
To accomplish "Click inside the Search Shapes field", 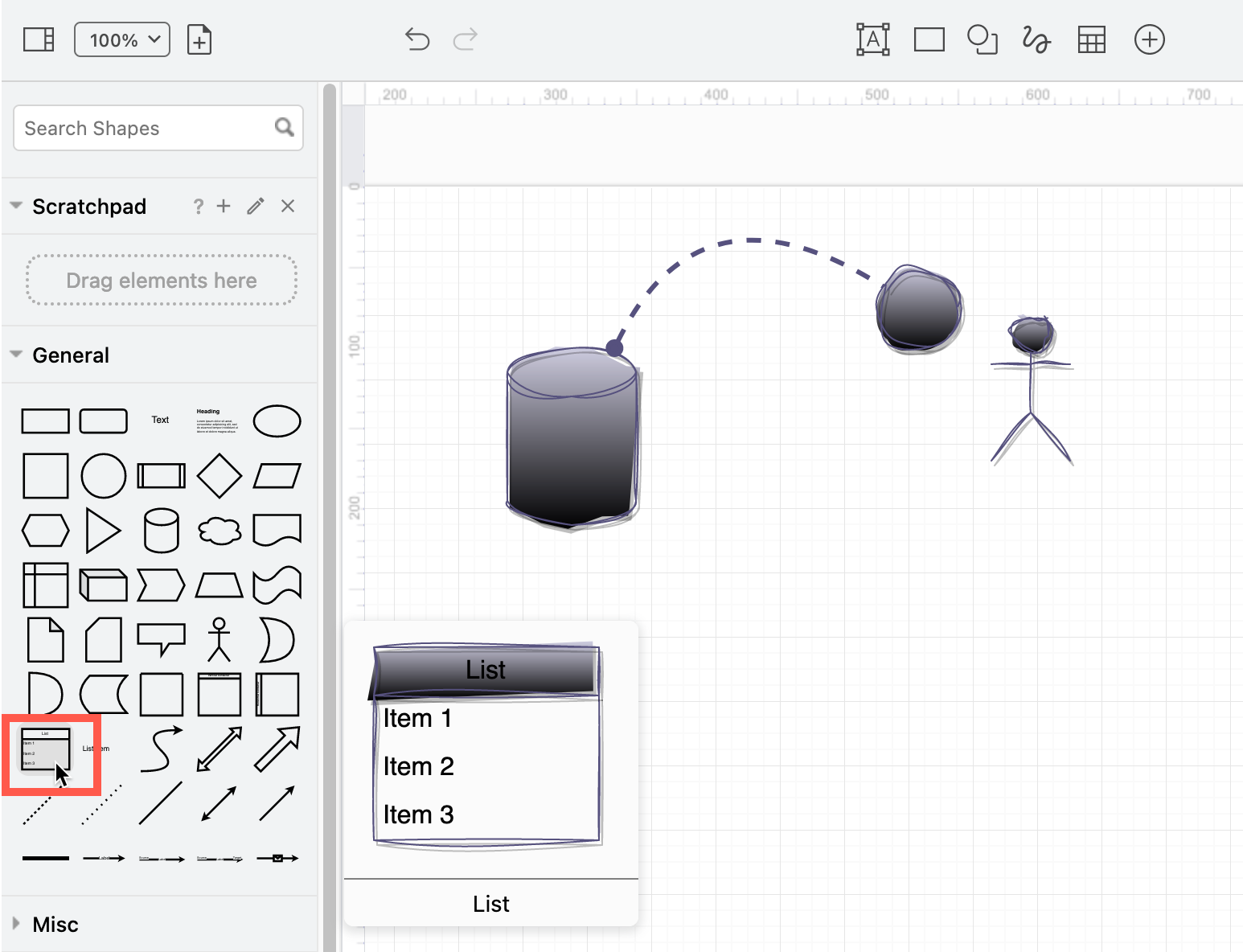I will [137, 128].
